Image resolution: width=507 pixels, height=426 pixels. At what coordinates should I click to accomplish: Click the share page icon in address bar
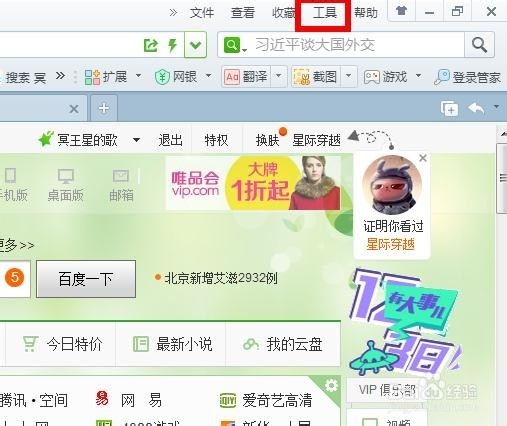pyautogui.click(x=150, y=45)
